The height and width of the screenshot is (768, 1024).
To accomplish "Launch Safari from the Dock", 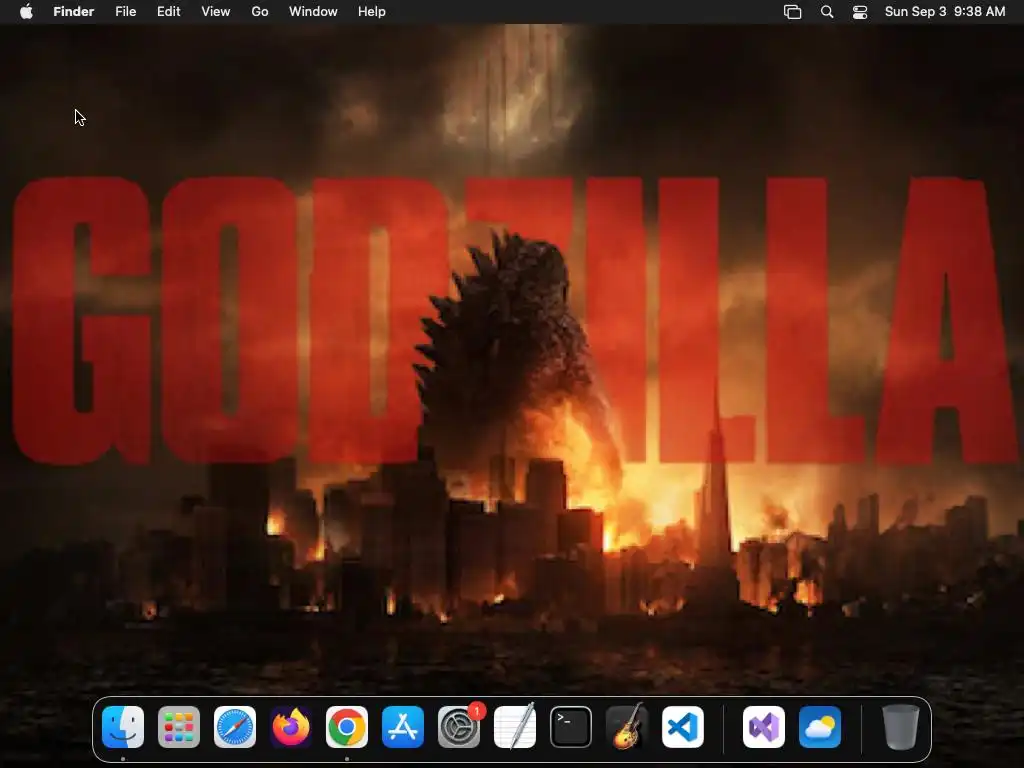I will (x=235, y=727).
